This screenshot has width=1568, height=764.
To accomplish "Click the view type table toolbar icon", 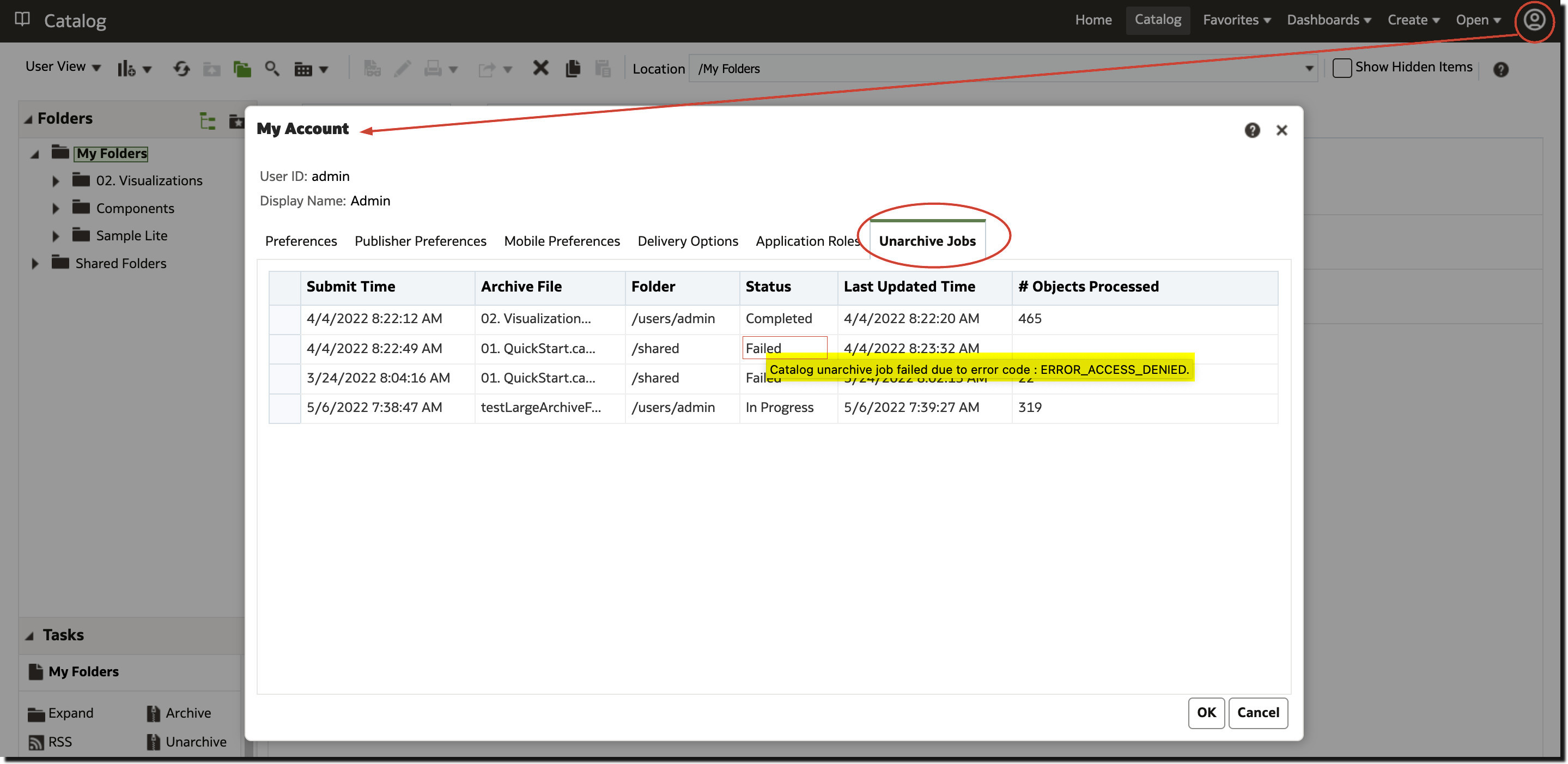I will pos(303,69).
